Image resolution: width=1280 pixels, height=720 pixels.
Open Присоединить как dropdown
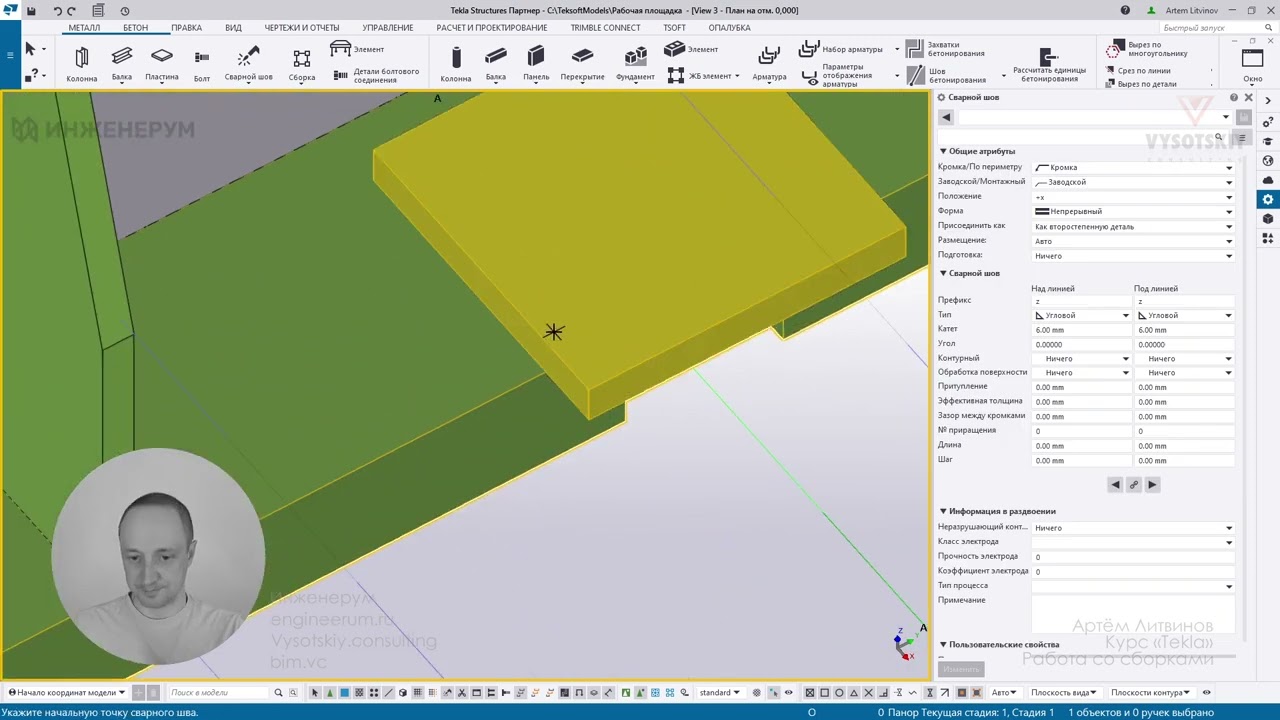(x=1134, y=227)
